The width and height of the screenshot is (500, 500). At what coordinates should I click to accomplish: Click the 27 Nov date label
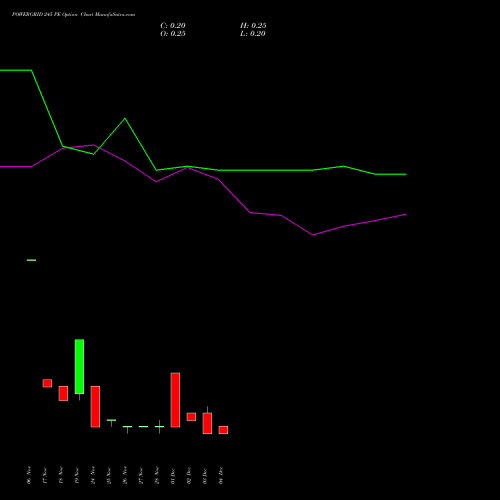click(x=141, y=475)
